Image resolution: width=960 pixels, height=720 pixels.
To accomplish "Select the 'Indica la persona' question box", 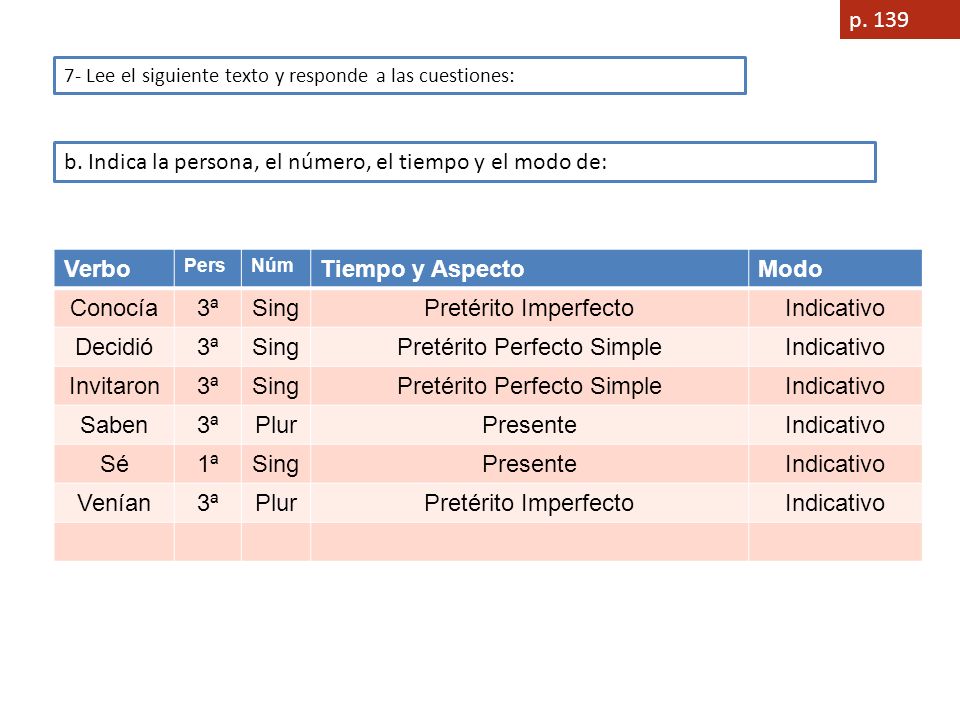I will tap(465, 162).
